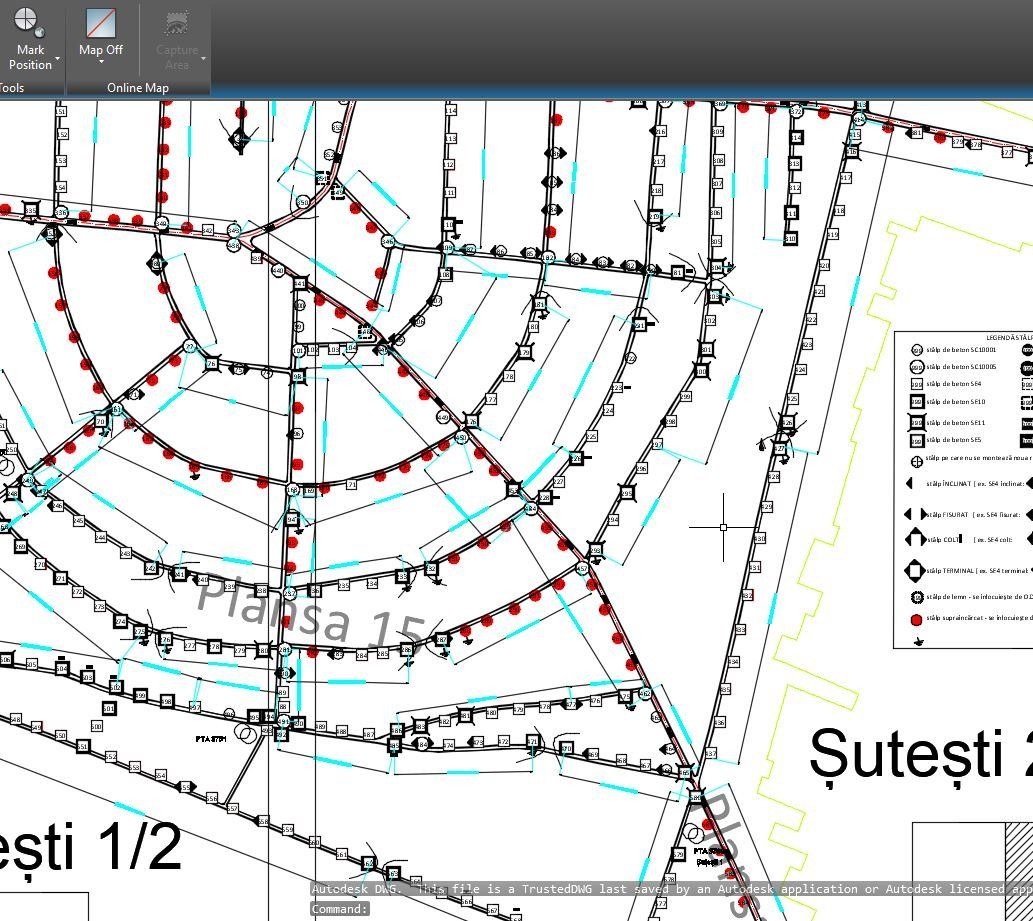Pick the stâlp ÎNCLINAT triangle legend symbol

[x=910, y=483]
